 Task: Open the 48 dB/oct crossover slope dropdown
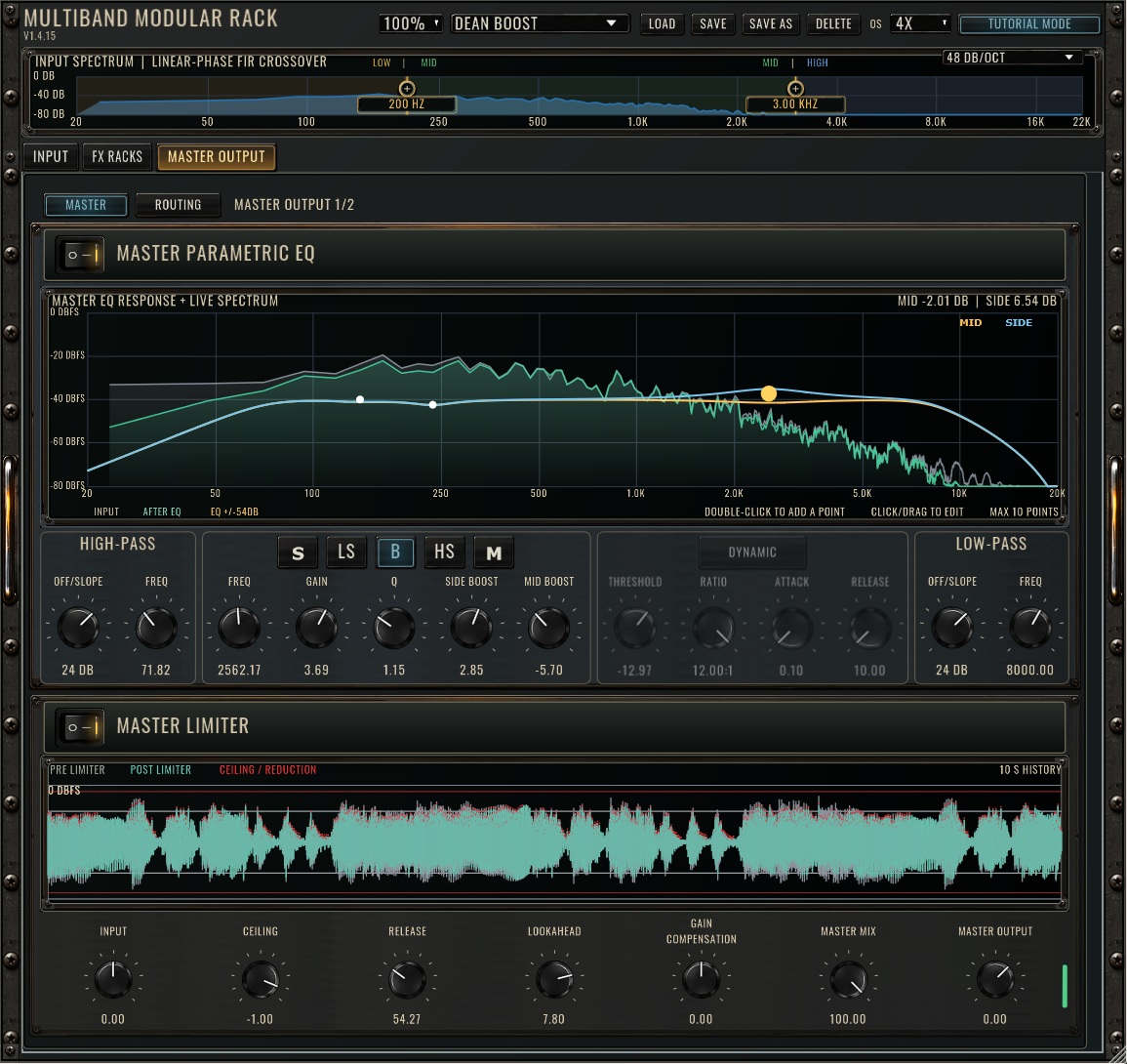[1011, 58]
